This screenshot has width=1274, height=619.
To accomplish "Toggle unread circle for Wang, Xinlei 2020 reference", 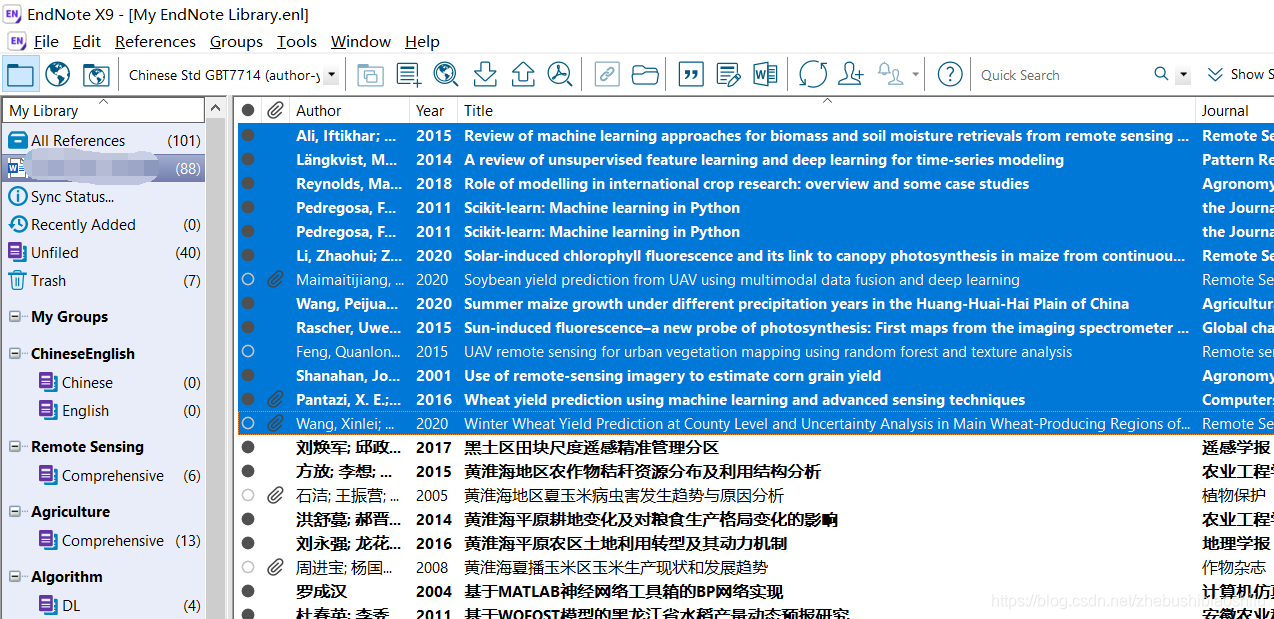I will click(x=248, y=423).
